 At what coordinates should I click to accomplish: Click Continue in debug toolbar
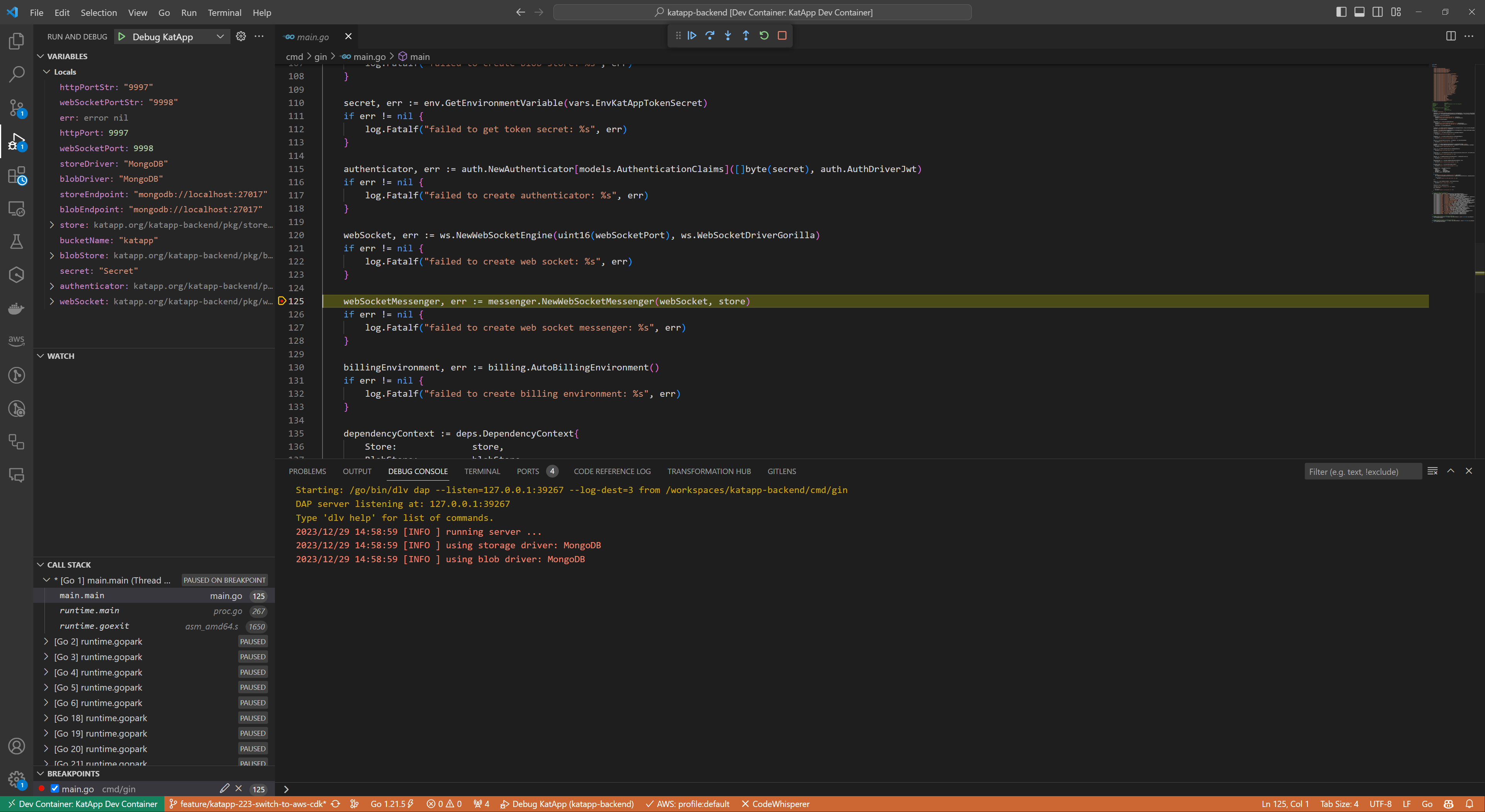(x=692, y=36)
